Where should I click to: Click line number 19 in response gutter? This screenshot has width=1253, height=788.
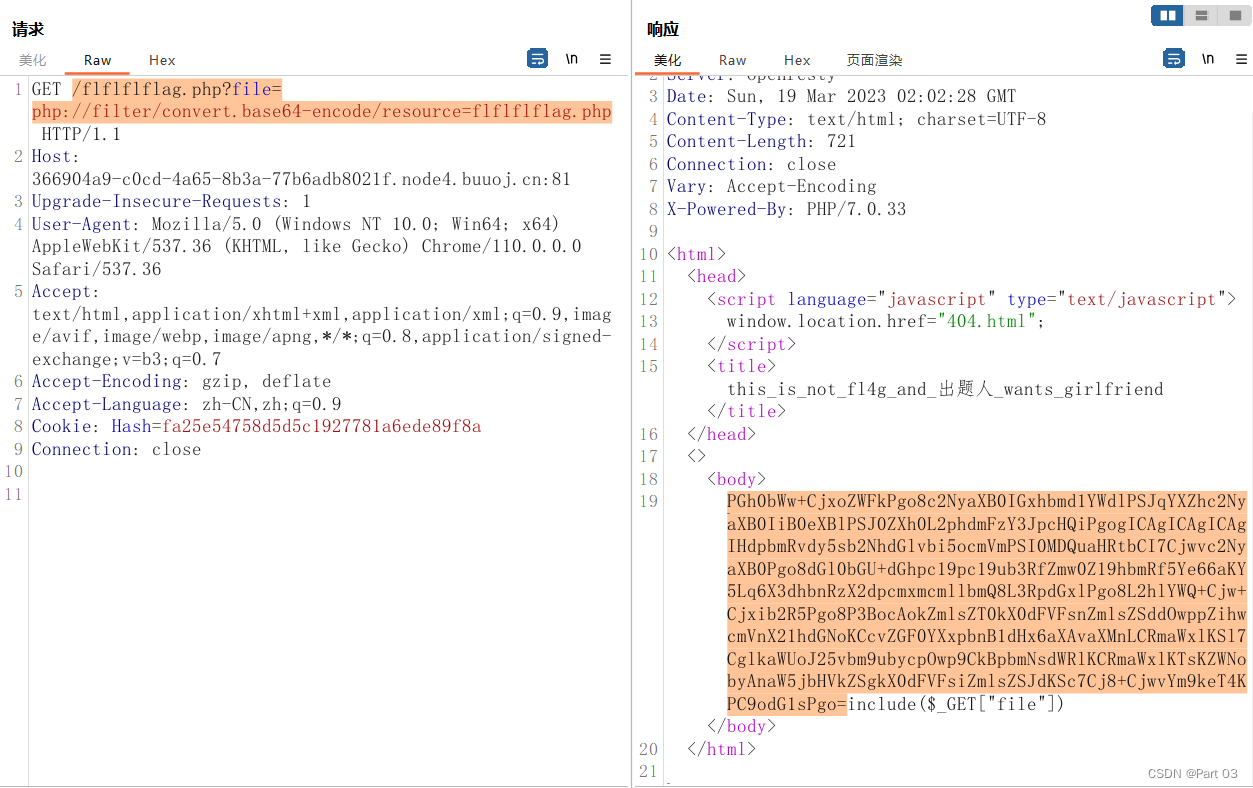[x=649, y=501]
